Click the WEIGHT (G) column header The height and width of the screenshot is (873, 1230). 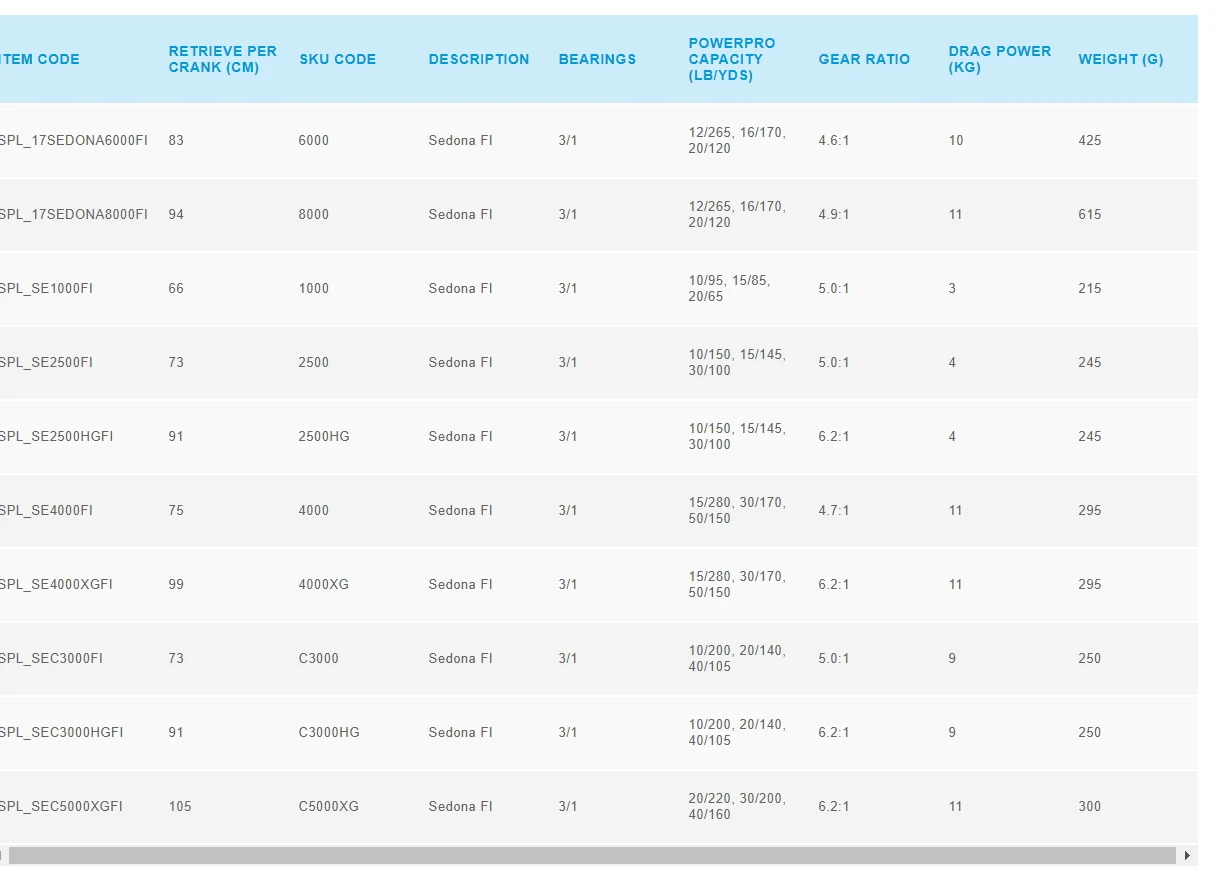(x=1120, y=59)
